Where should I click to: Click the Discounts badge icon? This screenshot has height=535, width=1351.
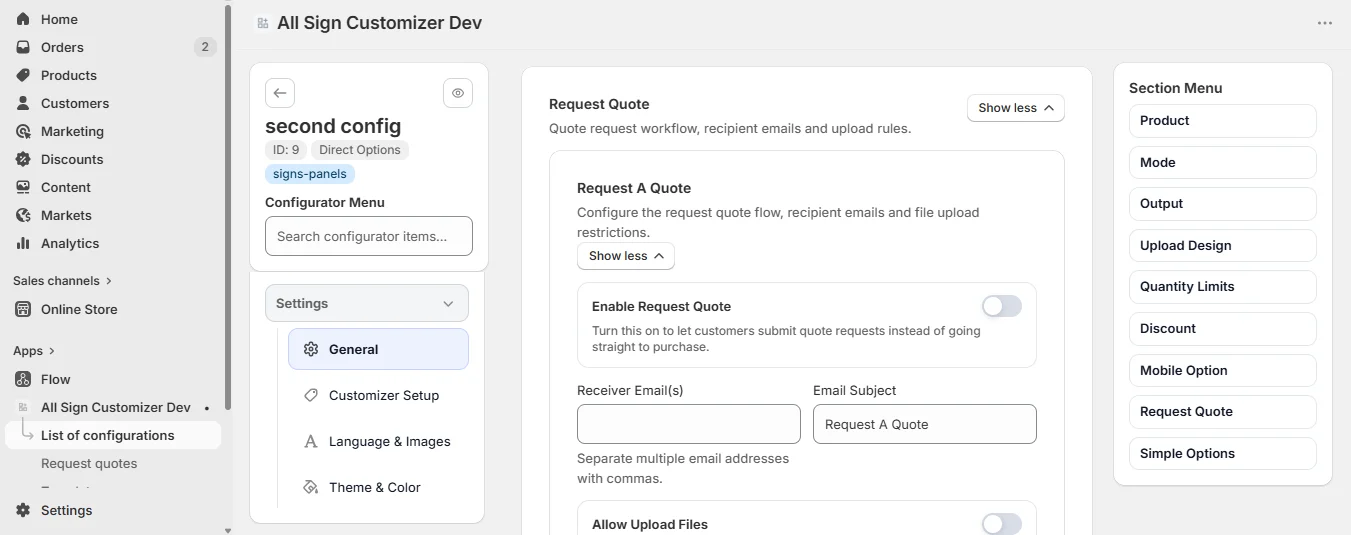[23, 159]
